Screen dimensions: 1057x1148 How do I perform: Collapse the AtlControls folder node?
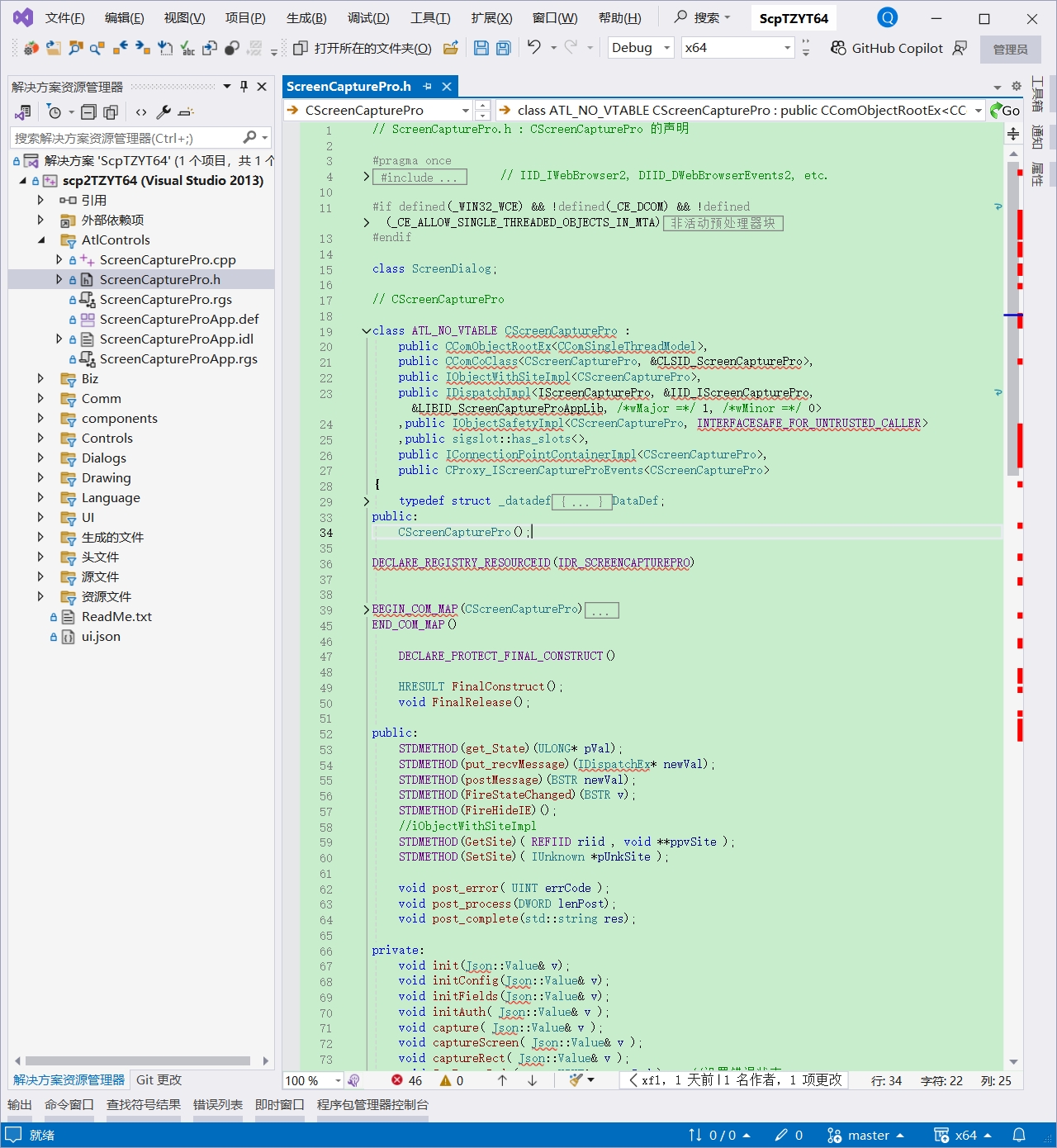tap(40, 240)
